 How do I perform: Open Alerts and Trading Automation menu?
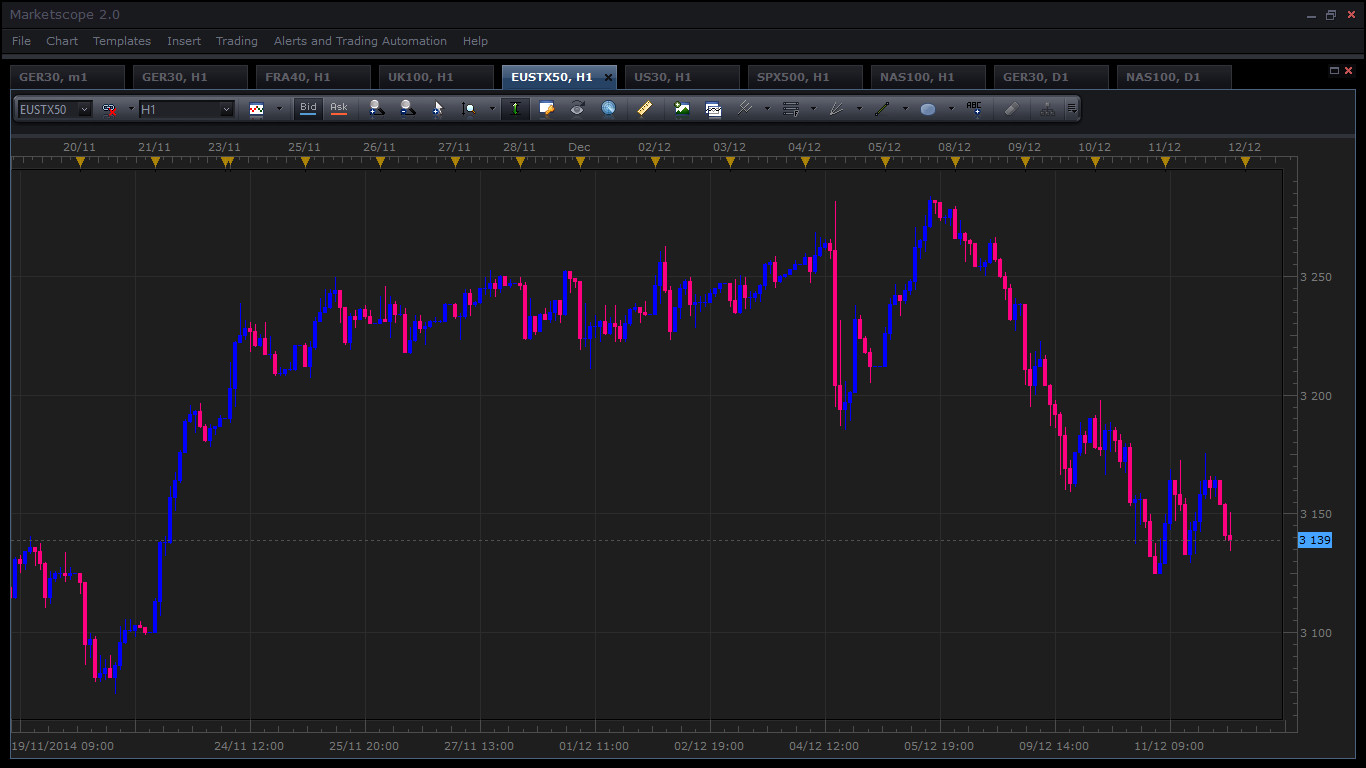pos(360,41)
